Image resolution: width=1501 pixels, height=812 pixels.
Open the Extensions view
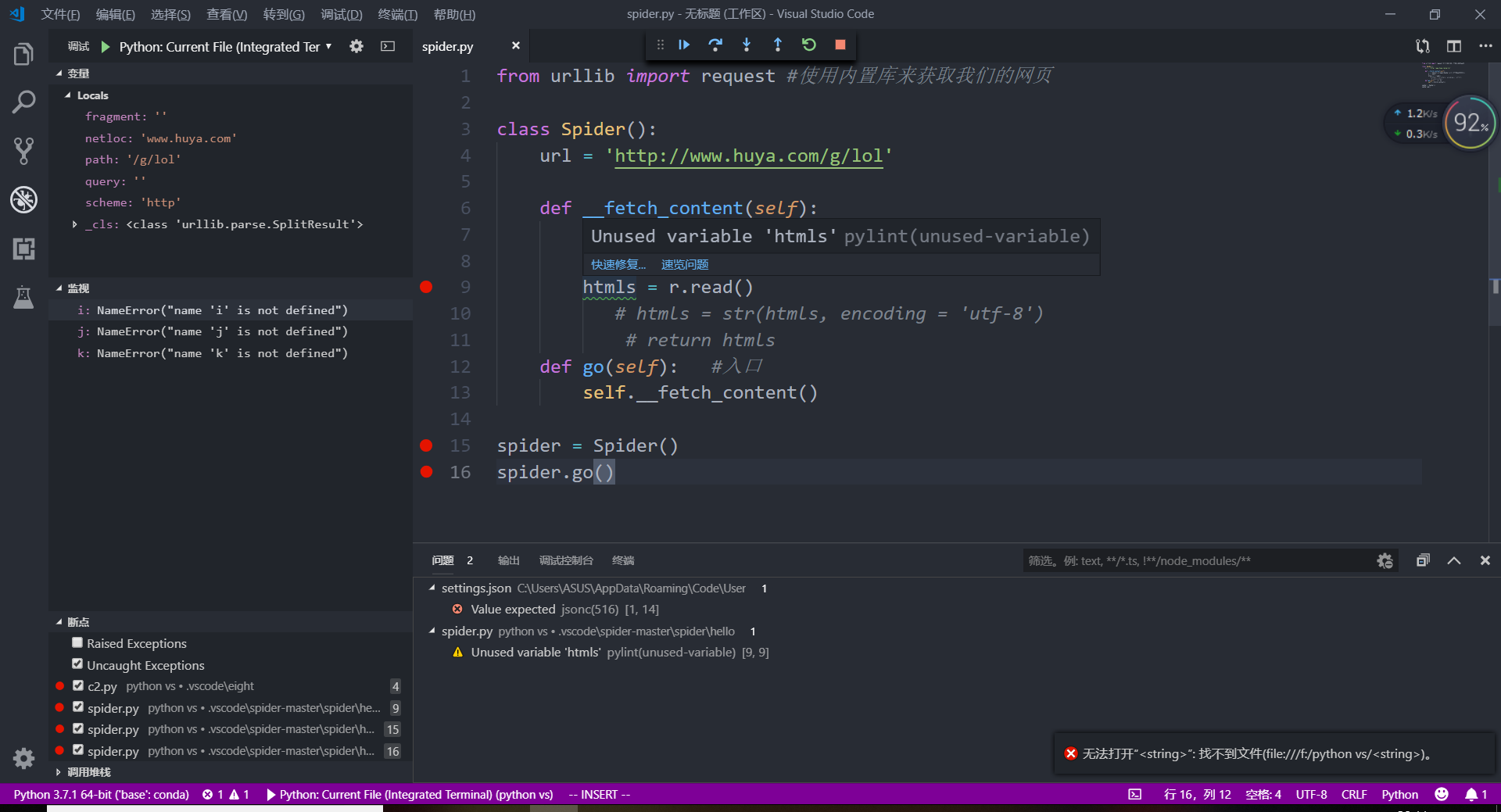coord(23,249)
